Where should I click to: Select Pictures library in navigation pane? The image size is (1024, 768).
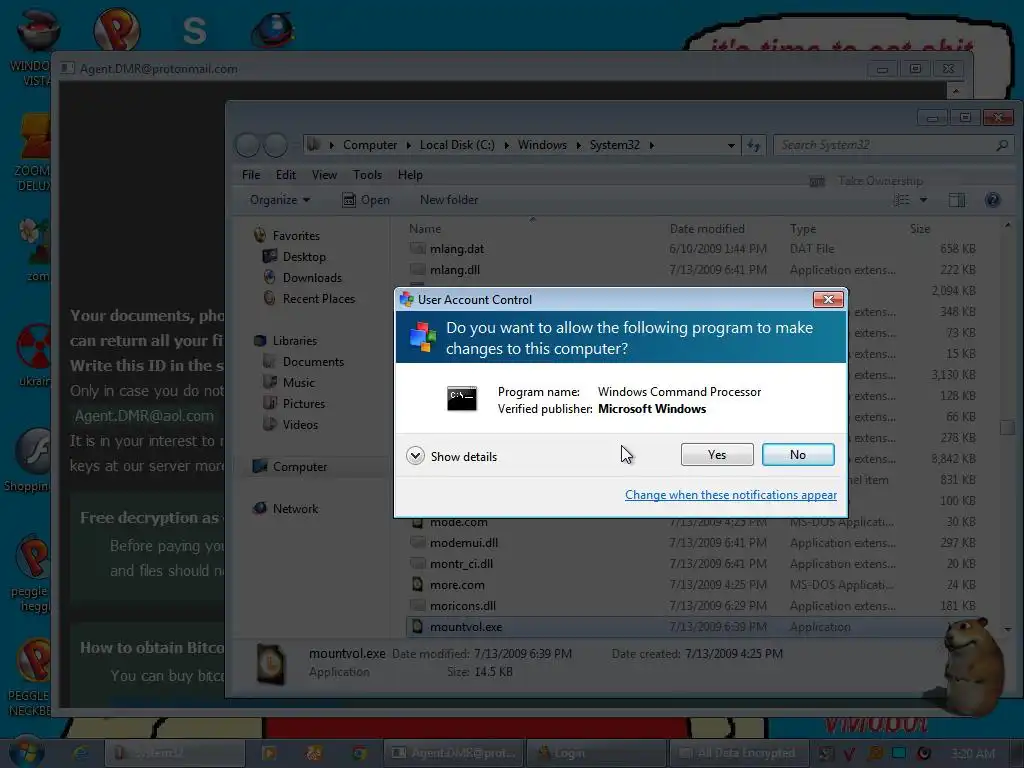tap(304, 404)
